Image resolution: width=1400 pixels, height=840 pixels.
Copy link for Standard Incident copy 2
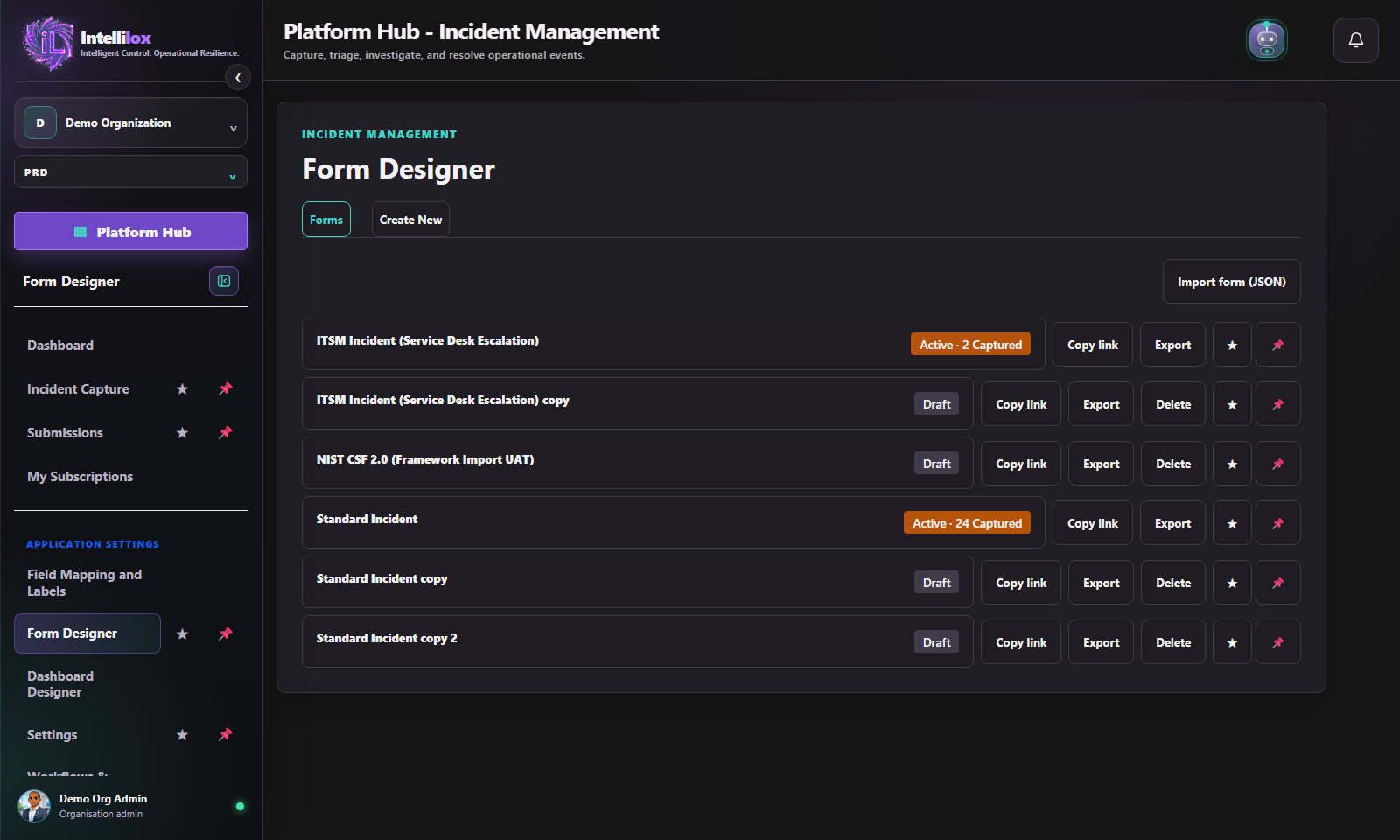tap(1021, 642)
